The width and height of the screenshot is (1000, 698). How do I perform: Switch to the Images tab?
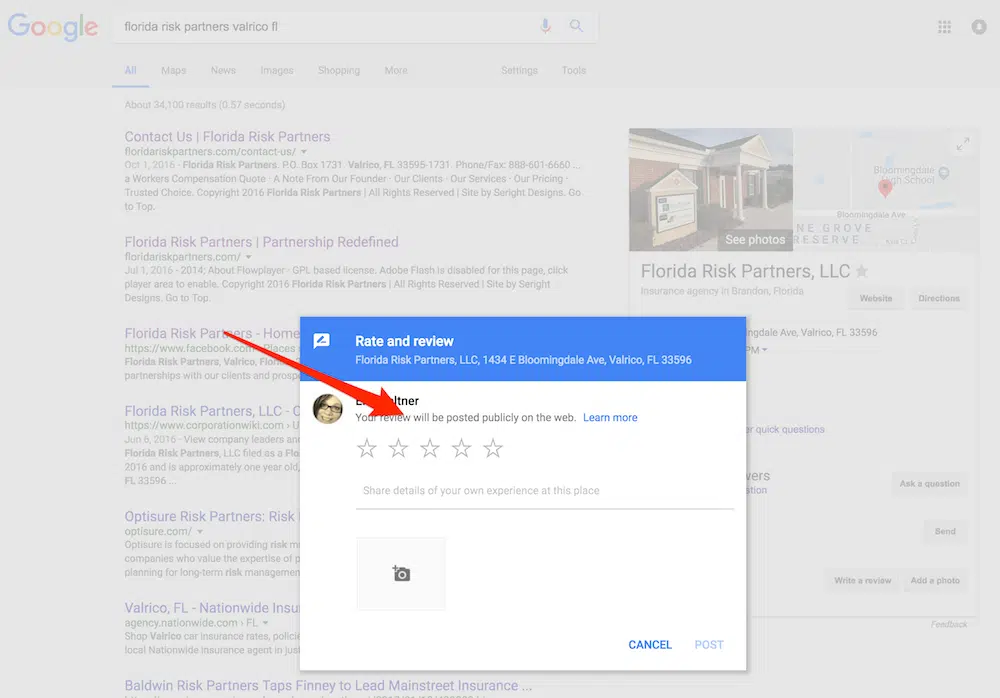point(277,70)
